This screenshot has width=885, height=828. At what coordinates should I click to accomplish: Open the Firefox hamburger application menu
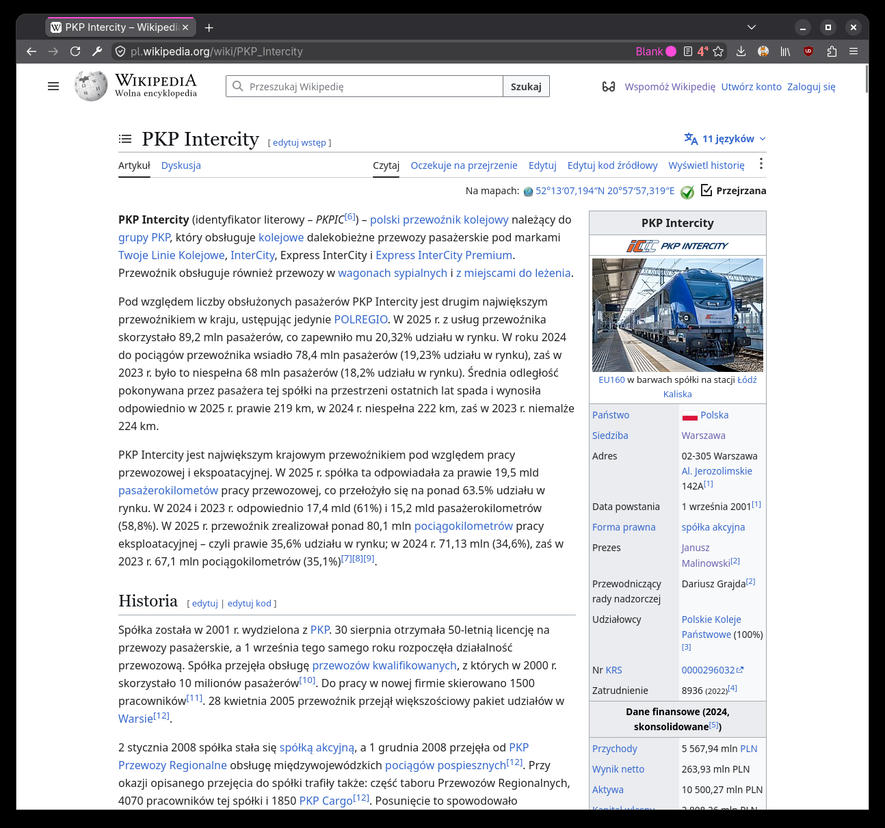point(853,51)
